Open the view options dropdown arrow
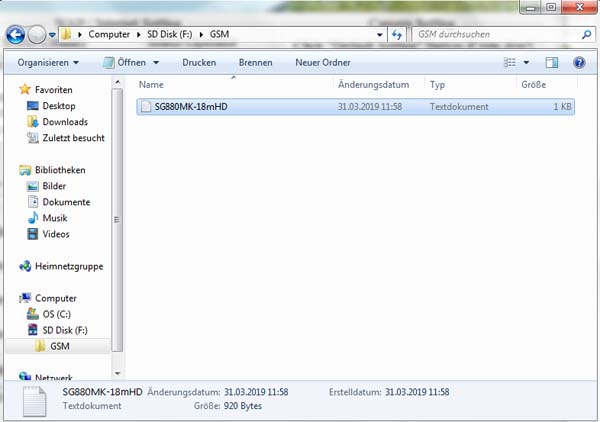The height and width of the screenshot is (422, 600). pos(526,62)
